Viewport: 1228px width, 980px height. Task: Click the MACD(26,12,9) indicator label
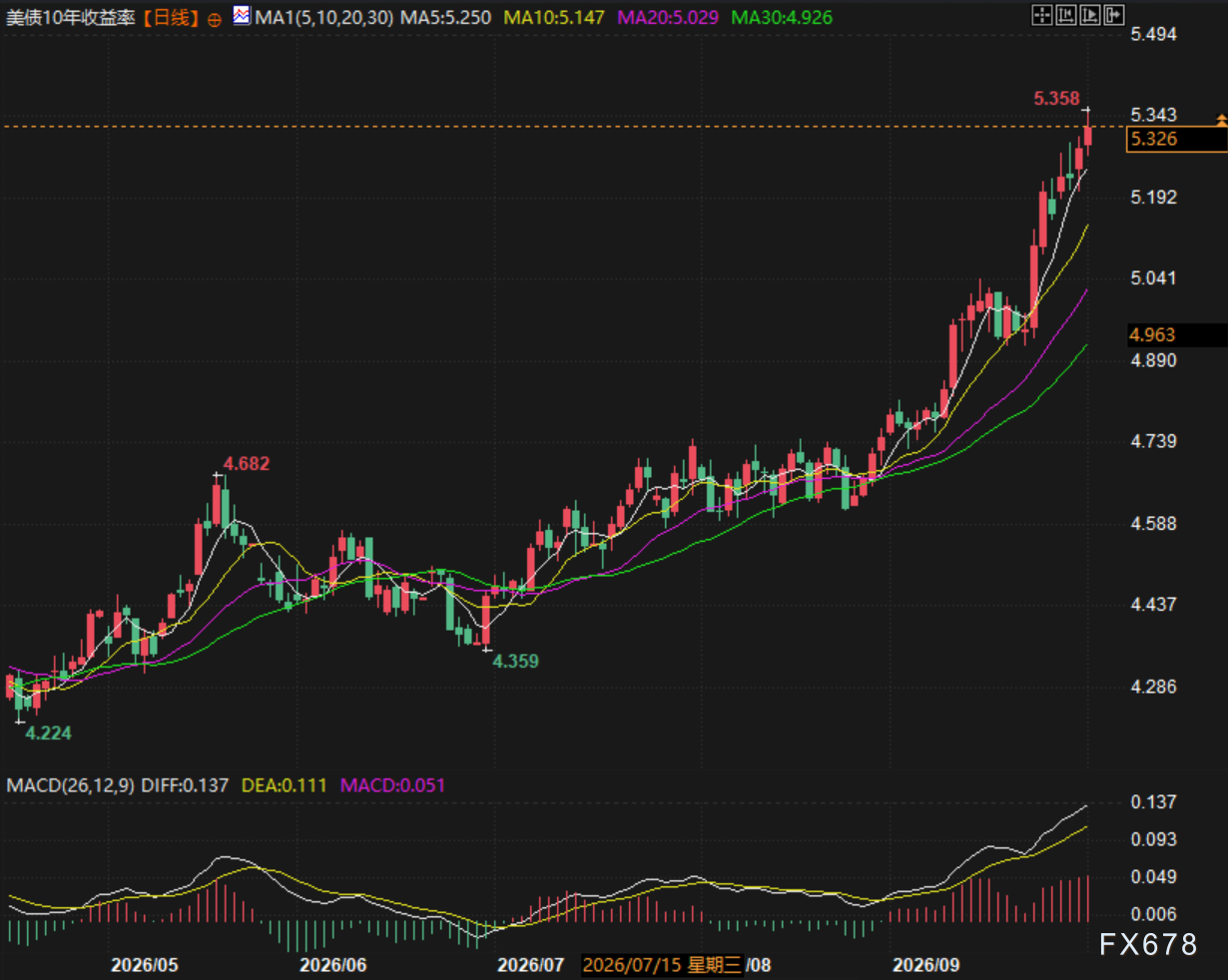coord(70,785)
